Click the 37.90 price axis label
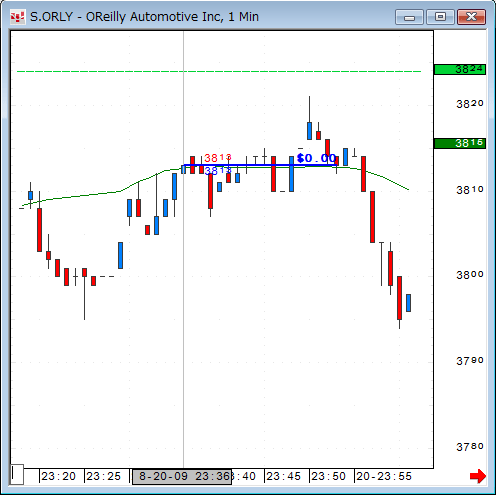 click(470, 361)
